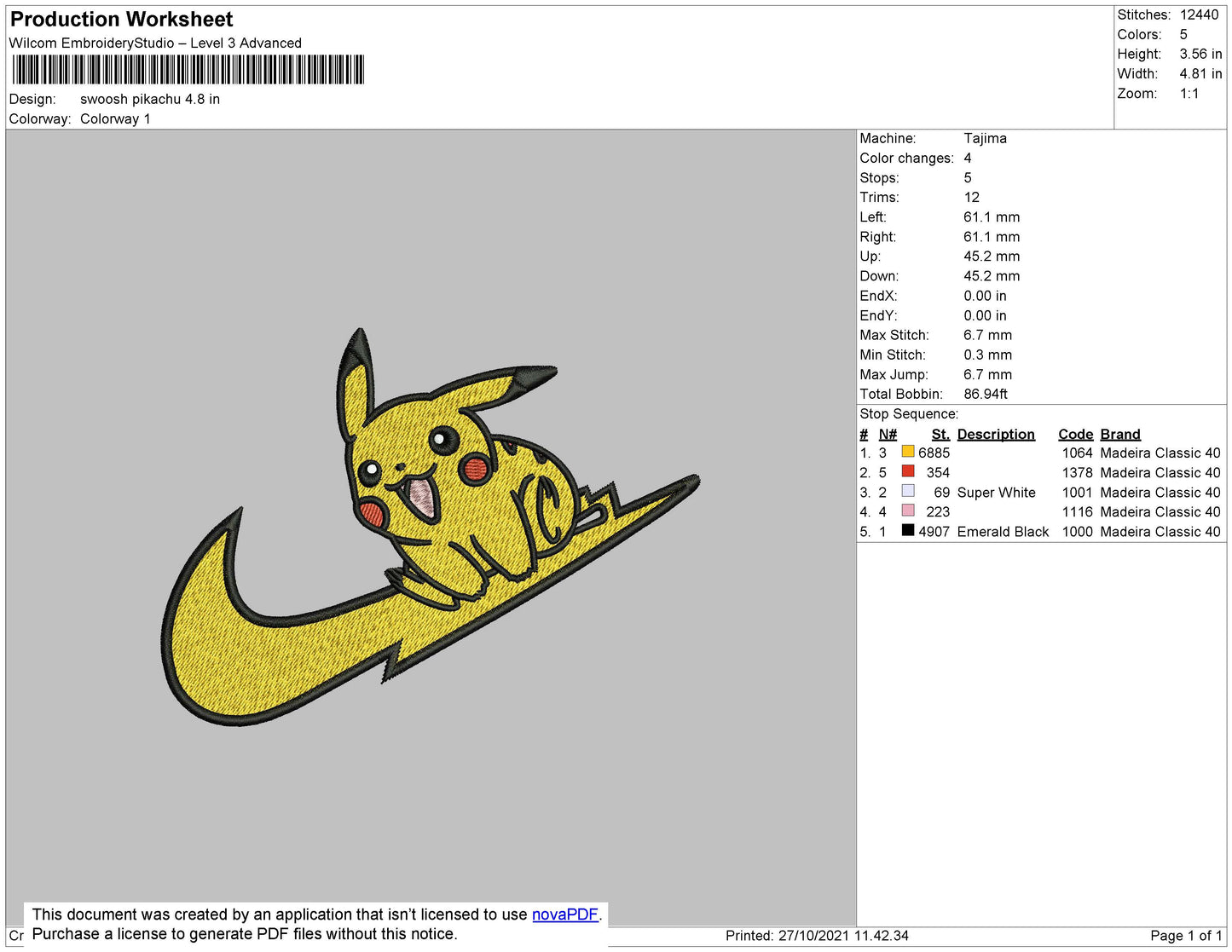Click the novaPDF hyperlink in the notice
The width and height of the screenshot is (1232, 952).
pyautogui.click(x=564, y=914)
